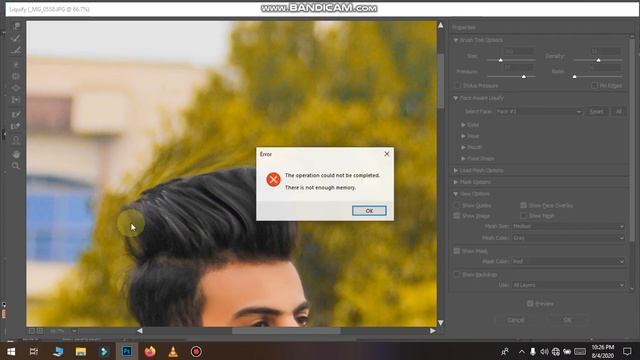This screenshot has height=360, width=640.
Task: Toggle the Pin Edges checkbox
Action: pos(594,86)
